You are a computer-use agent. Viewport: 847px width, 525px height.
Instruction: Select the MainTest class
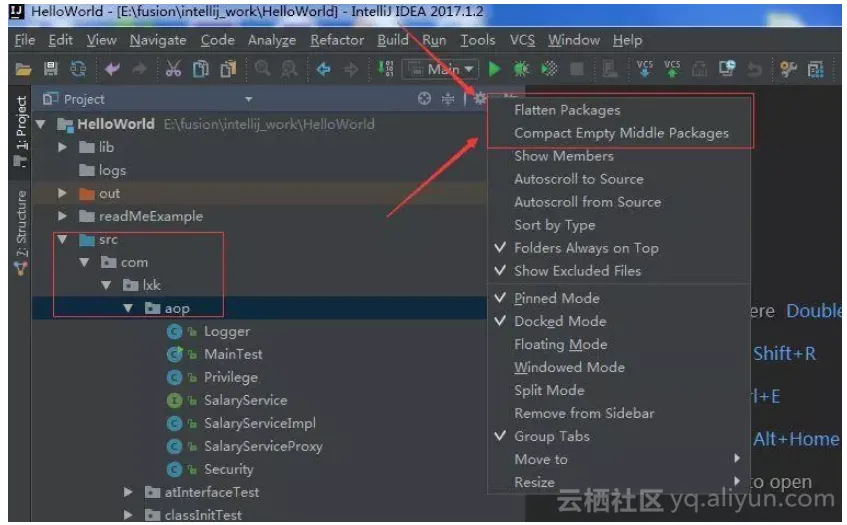click(x=233, y=354)
